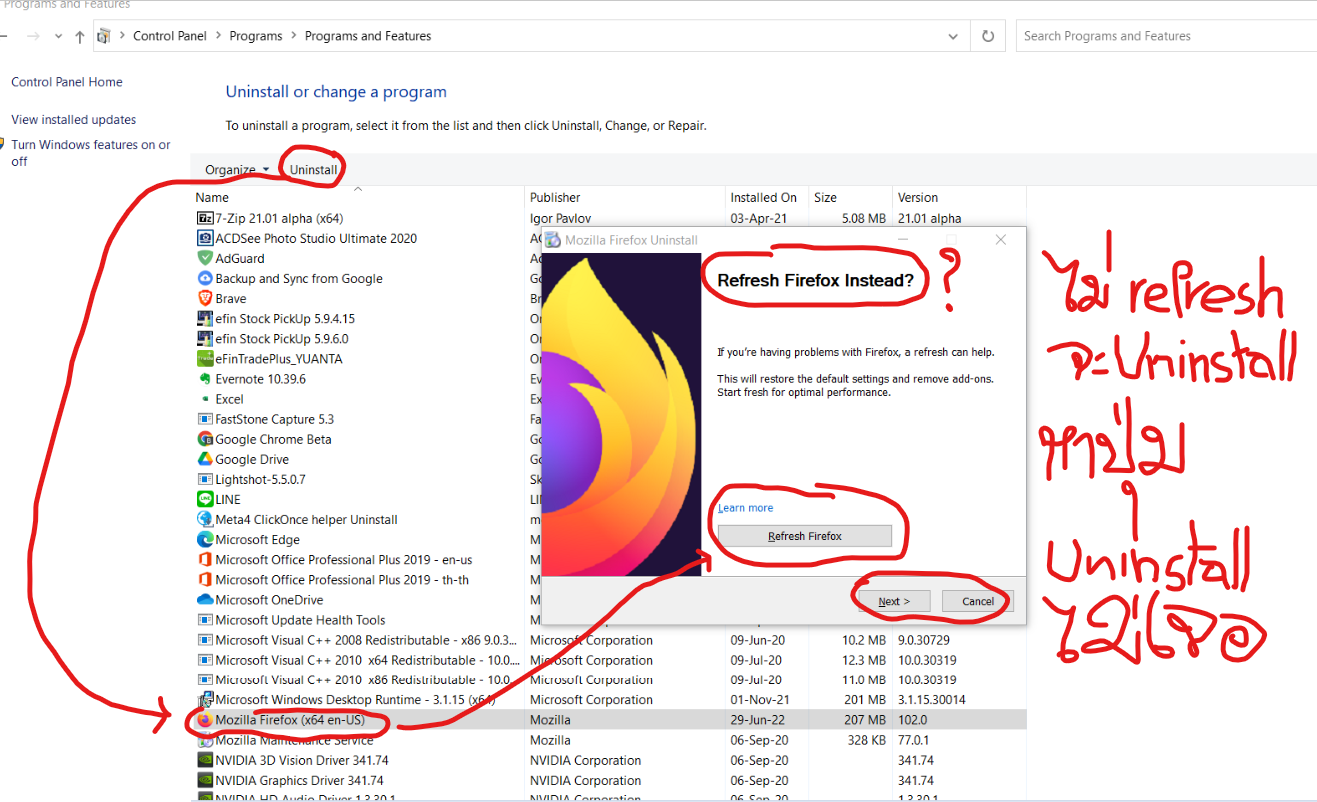
Task: Expand the address bar previous locations dropdown
Action: coord(952,36)
